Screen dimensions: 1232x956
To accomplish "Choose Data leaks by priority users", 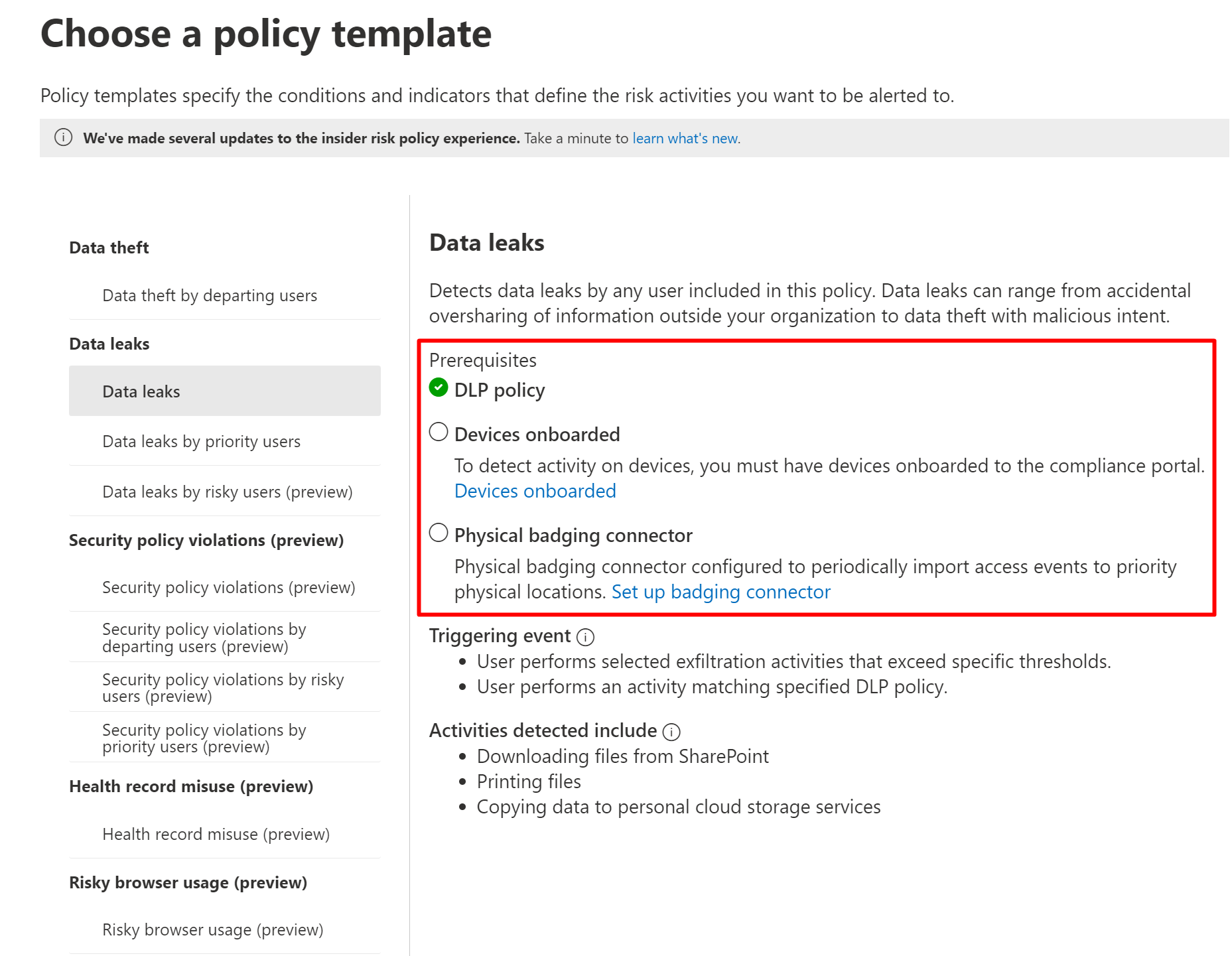I will (201, 442).
